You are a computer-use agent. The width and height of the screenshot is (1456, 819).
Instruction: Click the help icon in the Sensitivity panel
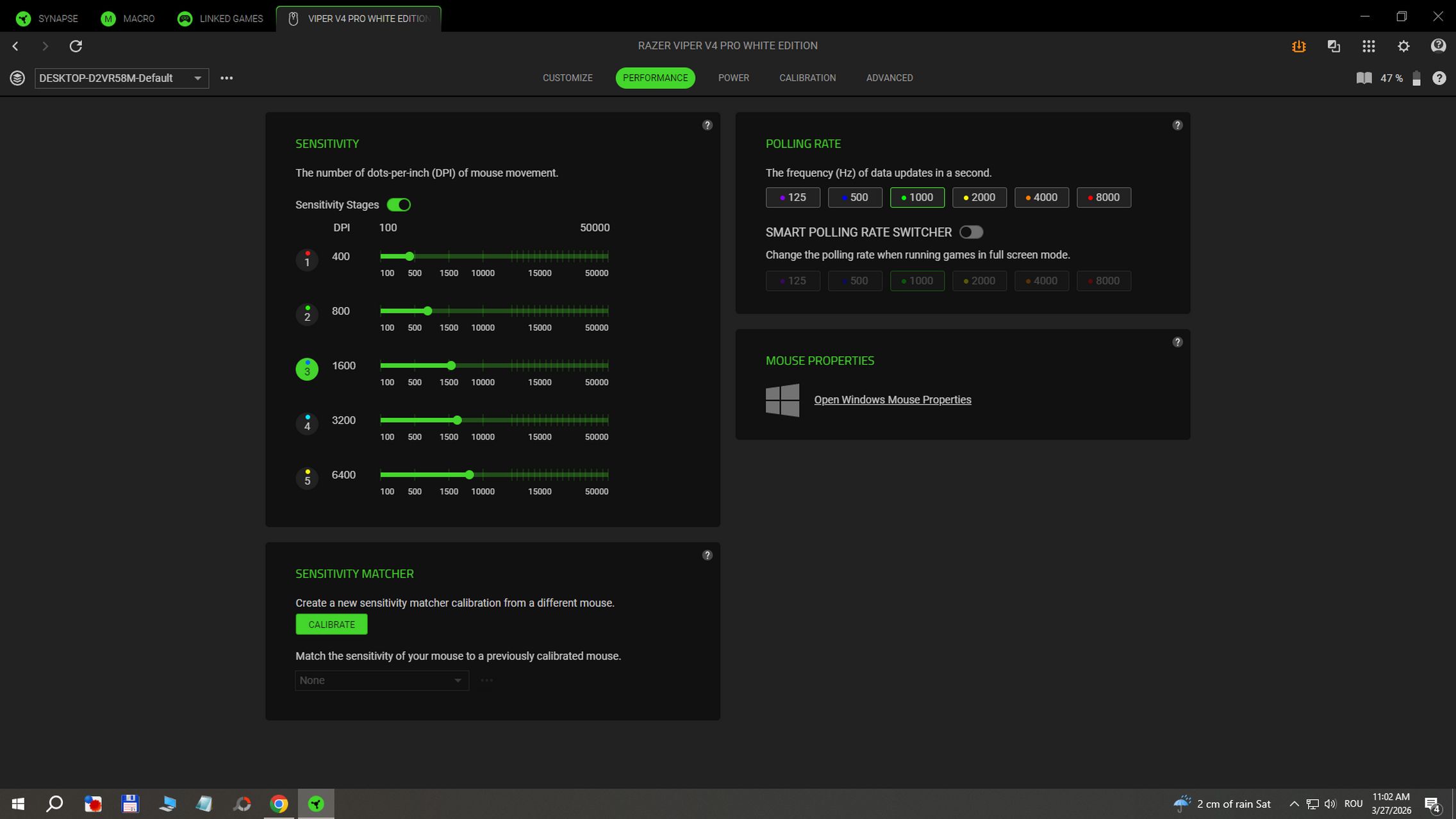point(707,125)
